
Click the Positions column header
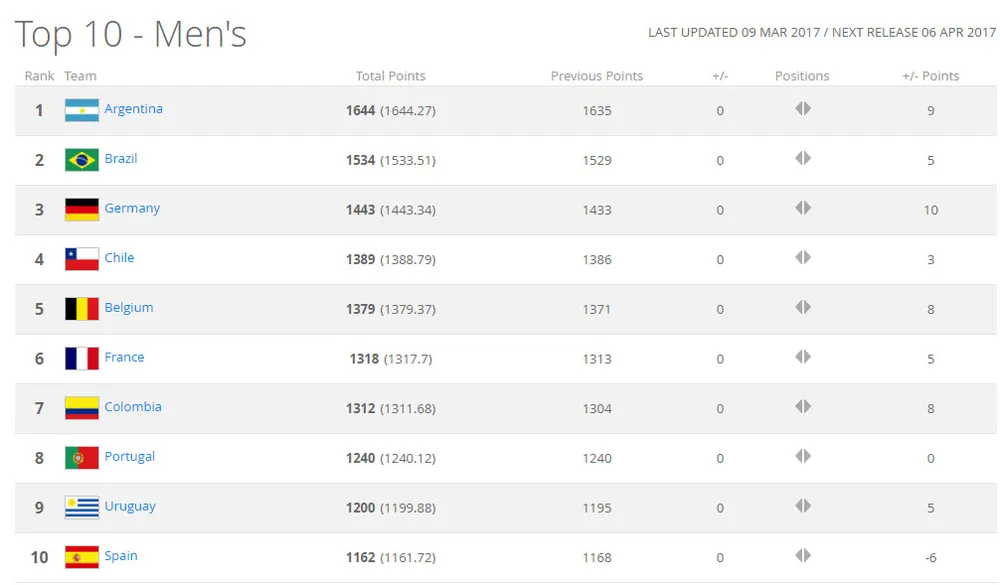coord(802,76)
